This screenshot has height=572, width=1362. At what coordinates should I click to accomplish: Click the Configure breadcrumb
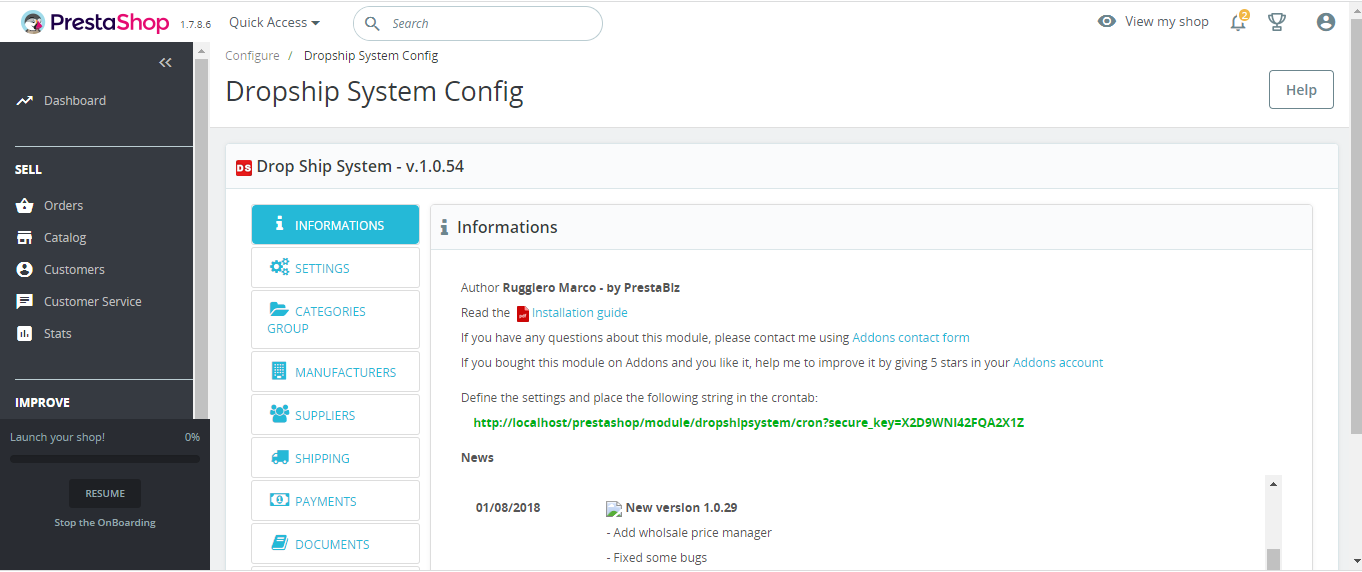coord(252,56)
